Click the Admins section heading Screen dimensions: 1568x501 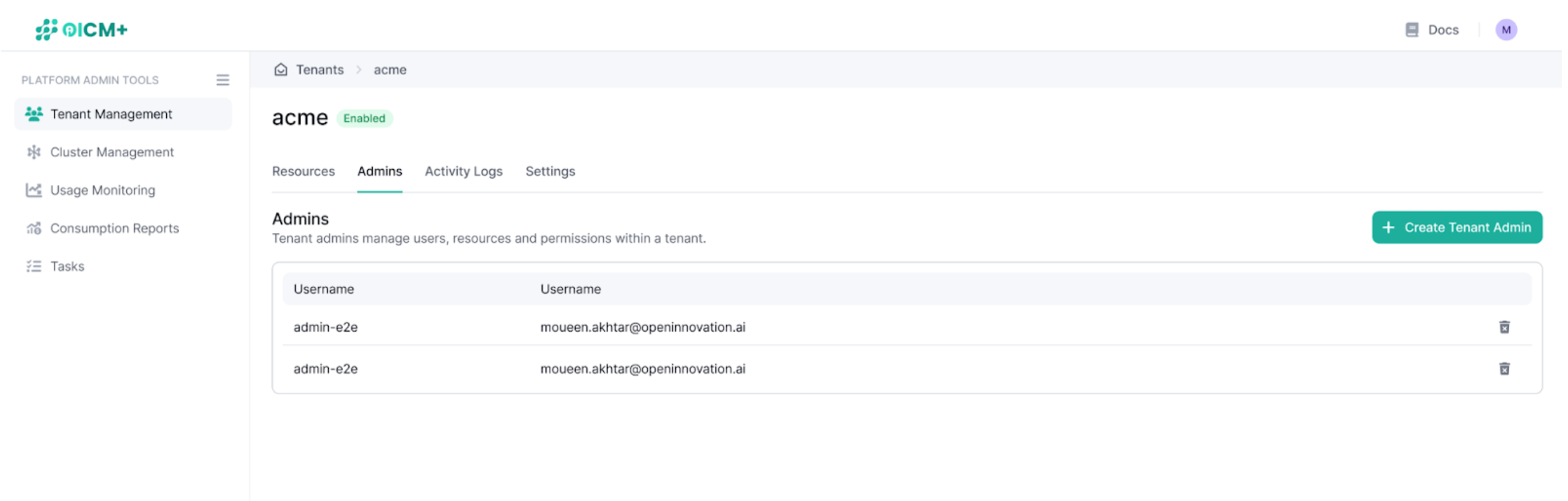(x=300, y=219)
